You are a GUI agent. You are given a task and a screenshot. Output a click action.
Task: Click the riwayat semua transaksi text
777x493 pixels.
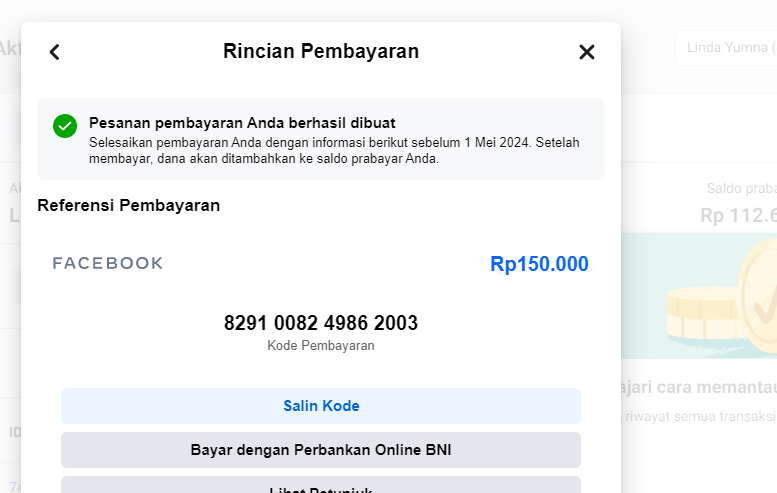[700, 416]
